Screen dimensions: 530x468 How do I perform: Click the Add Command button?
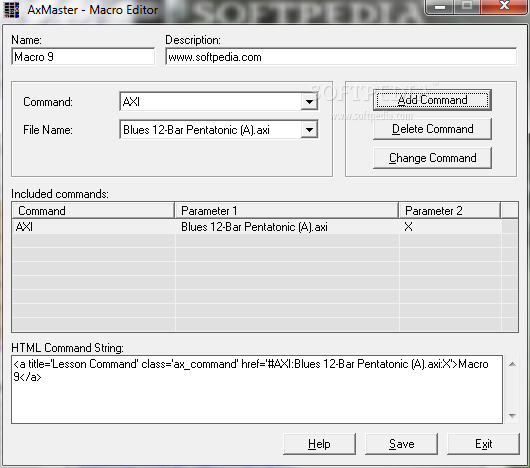point(432,100)
